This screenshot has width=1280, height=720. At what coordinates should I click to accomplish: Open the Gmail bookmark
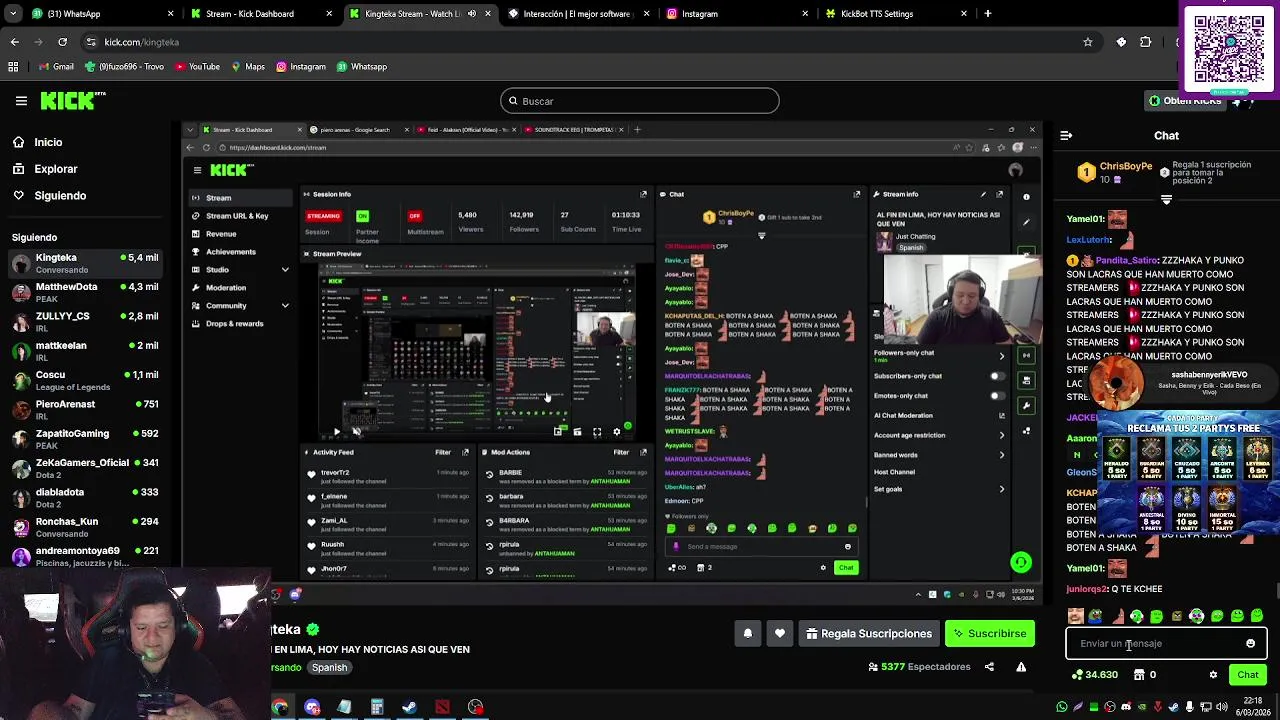56,67
